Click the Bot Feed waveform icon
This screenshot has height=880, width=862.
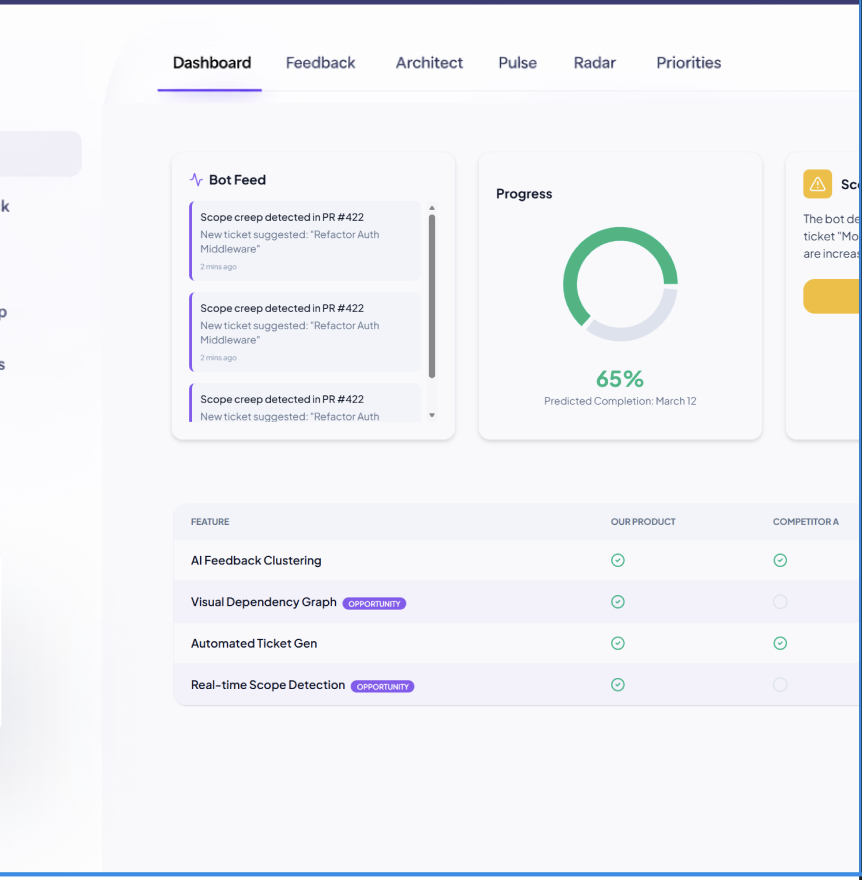click(196, 179)
